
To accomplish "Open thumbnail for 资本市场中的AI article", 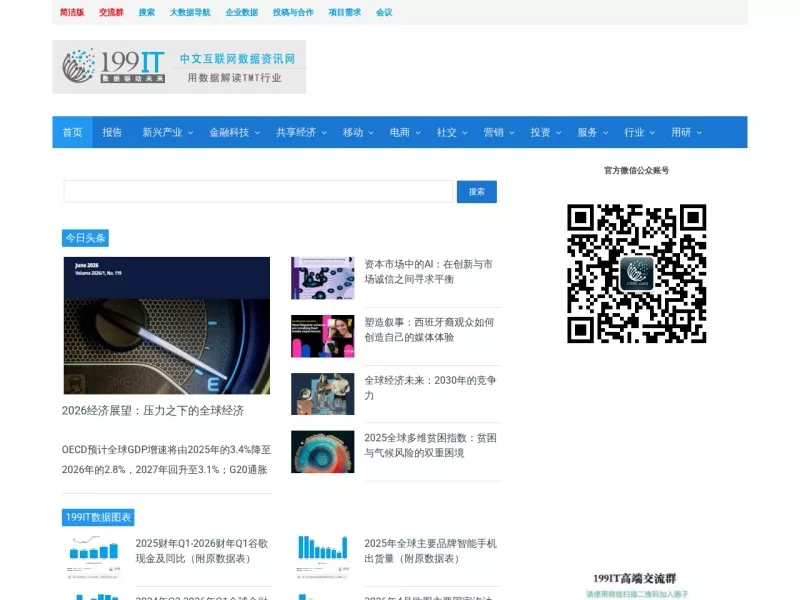I will (322, 278).
